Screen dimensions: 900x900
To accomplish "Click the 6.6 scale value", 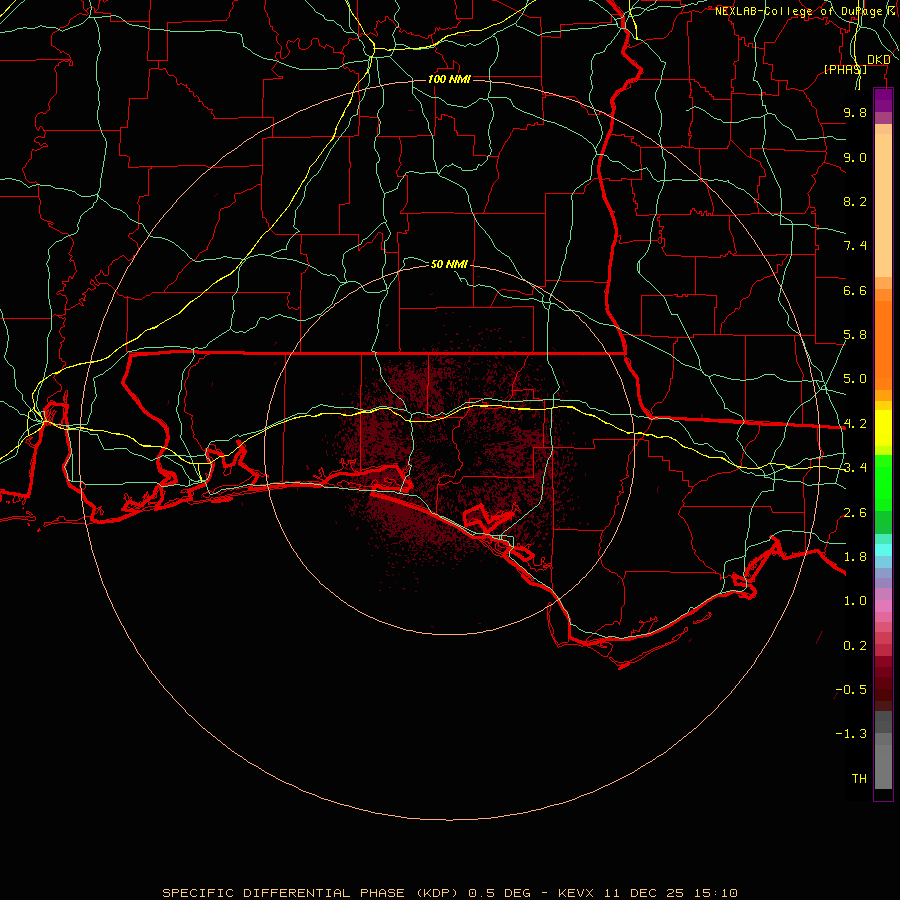I will tap(855, 290).
